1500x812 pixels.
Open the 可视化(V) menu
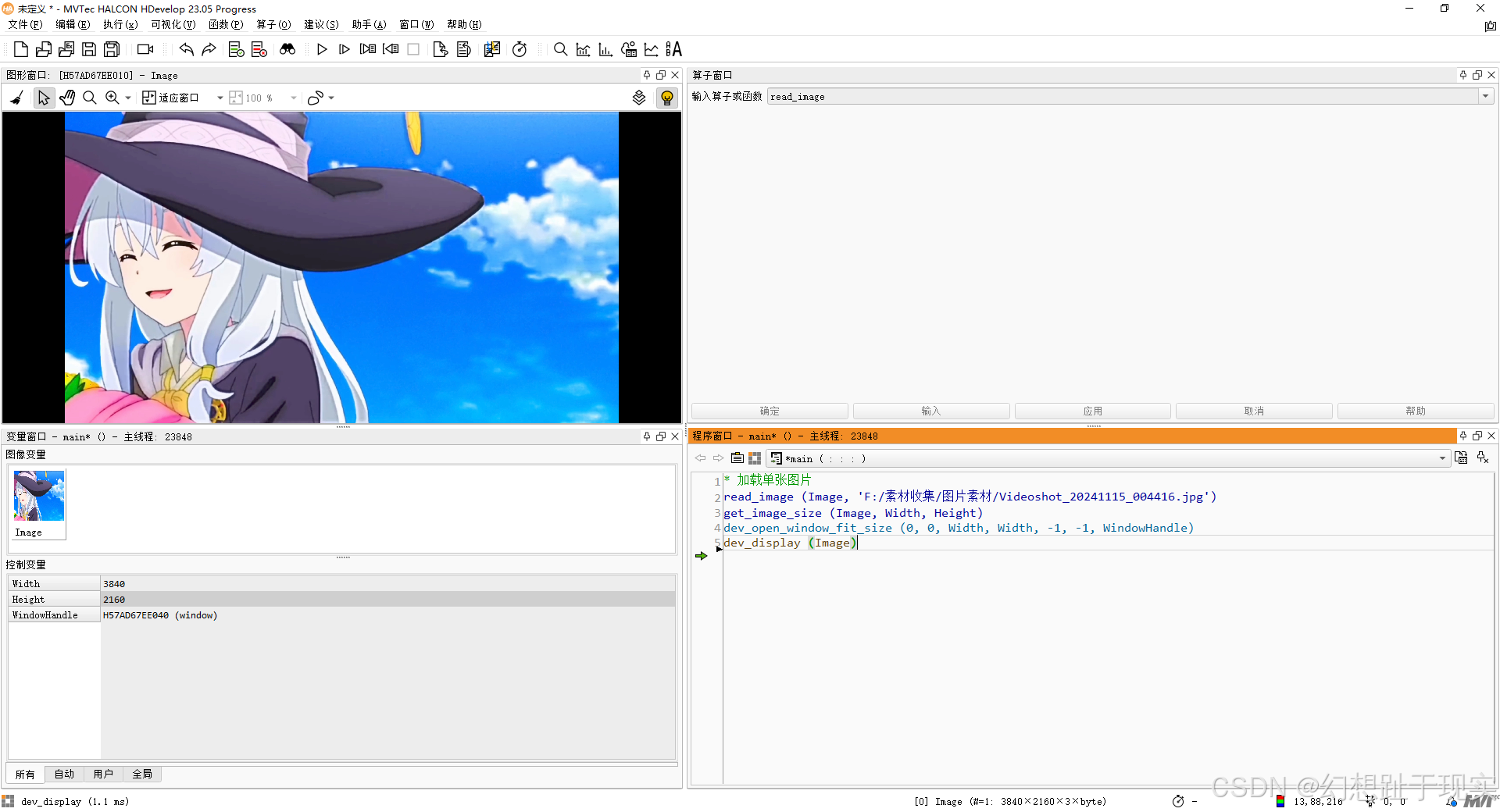click(x=173, y=25)
